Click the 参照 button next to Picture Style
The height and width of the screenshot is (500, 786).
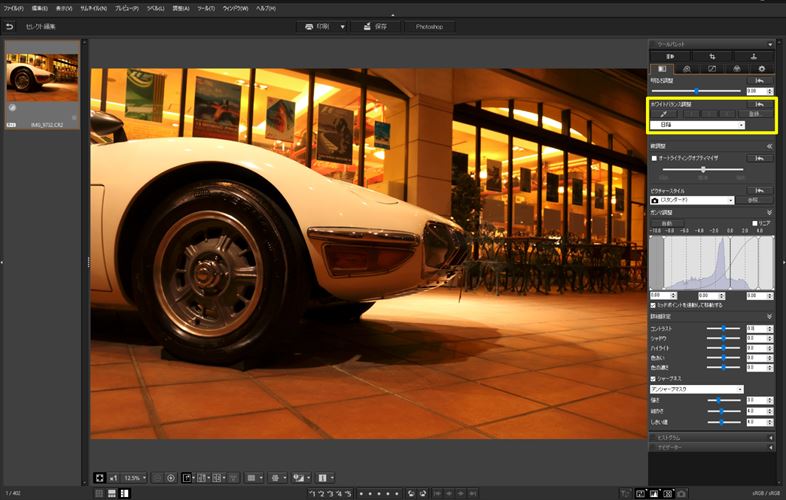pyautogui.click(x=753, y=200)
